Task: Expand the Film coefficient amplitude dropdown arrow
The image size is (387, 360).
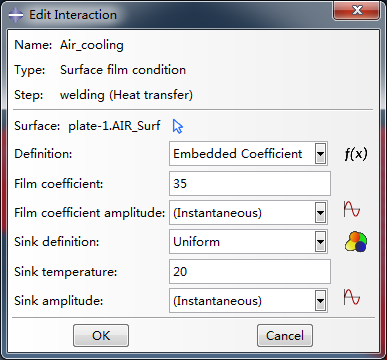Action: tap(320, 213)
